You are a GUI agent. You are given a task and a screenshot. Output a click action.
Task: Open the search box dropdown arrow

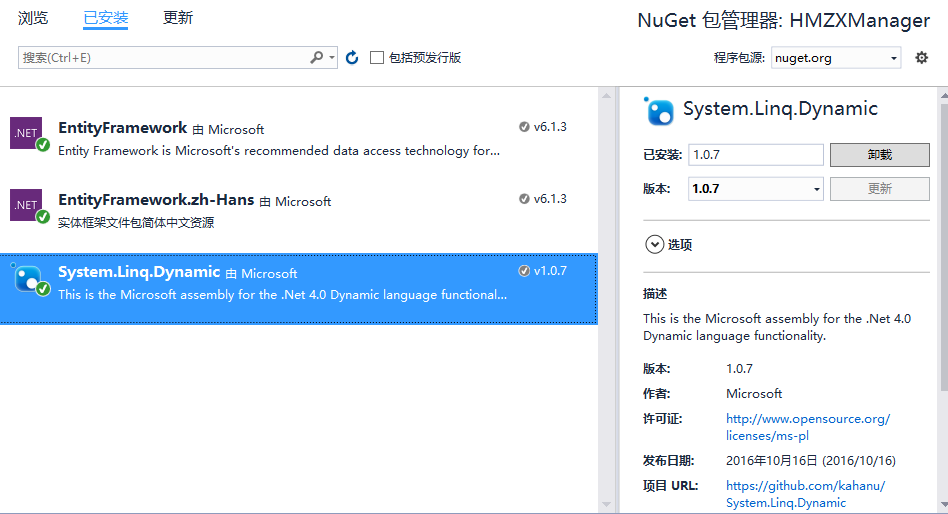(x=332, y=57)
